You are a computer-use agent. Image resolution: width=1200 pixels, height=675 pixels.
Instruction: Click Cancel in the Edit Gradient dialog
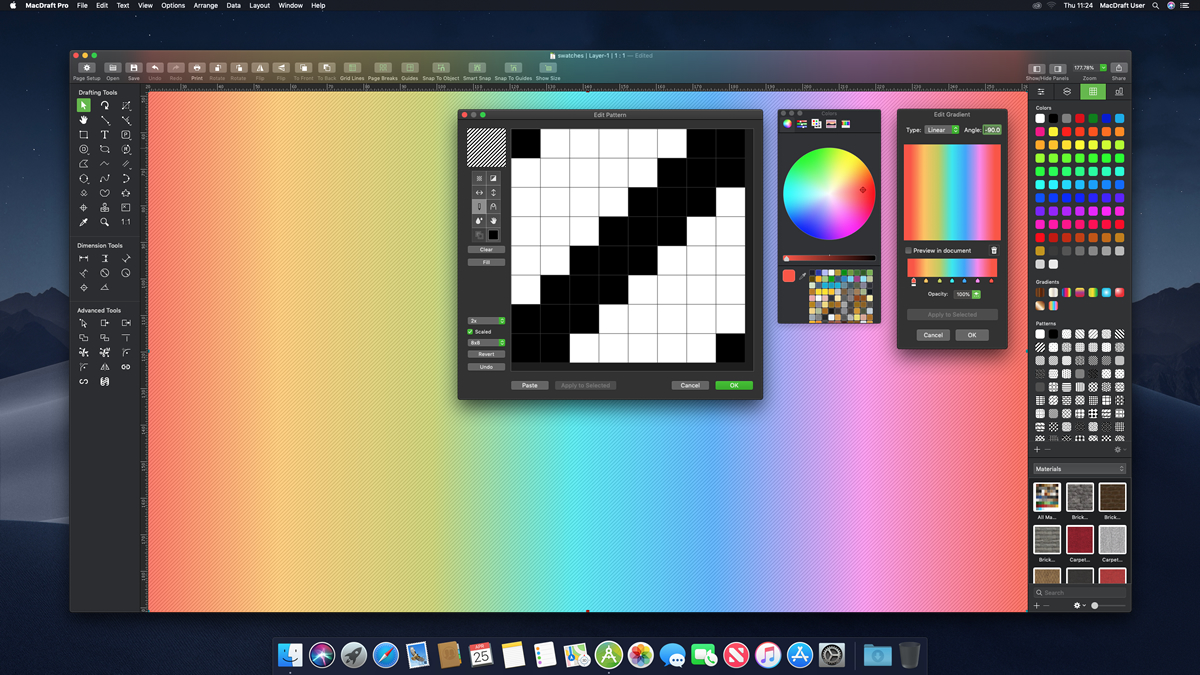pyautogui.click(x=933, y=335)
